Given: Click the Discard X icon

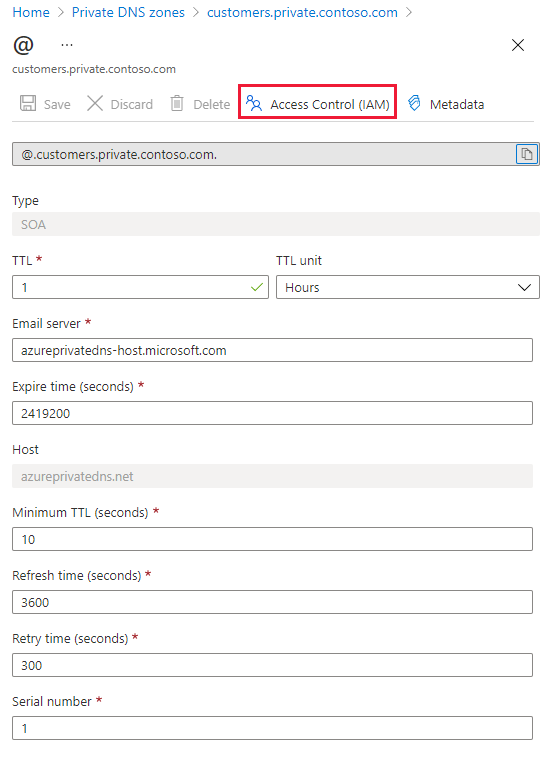Looking at the screenshot, I should point(95,103).
